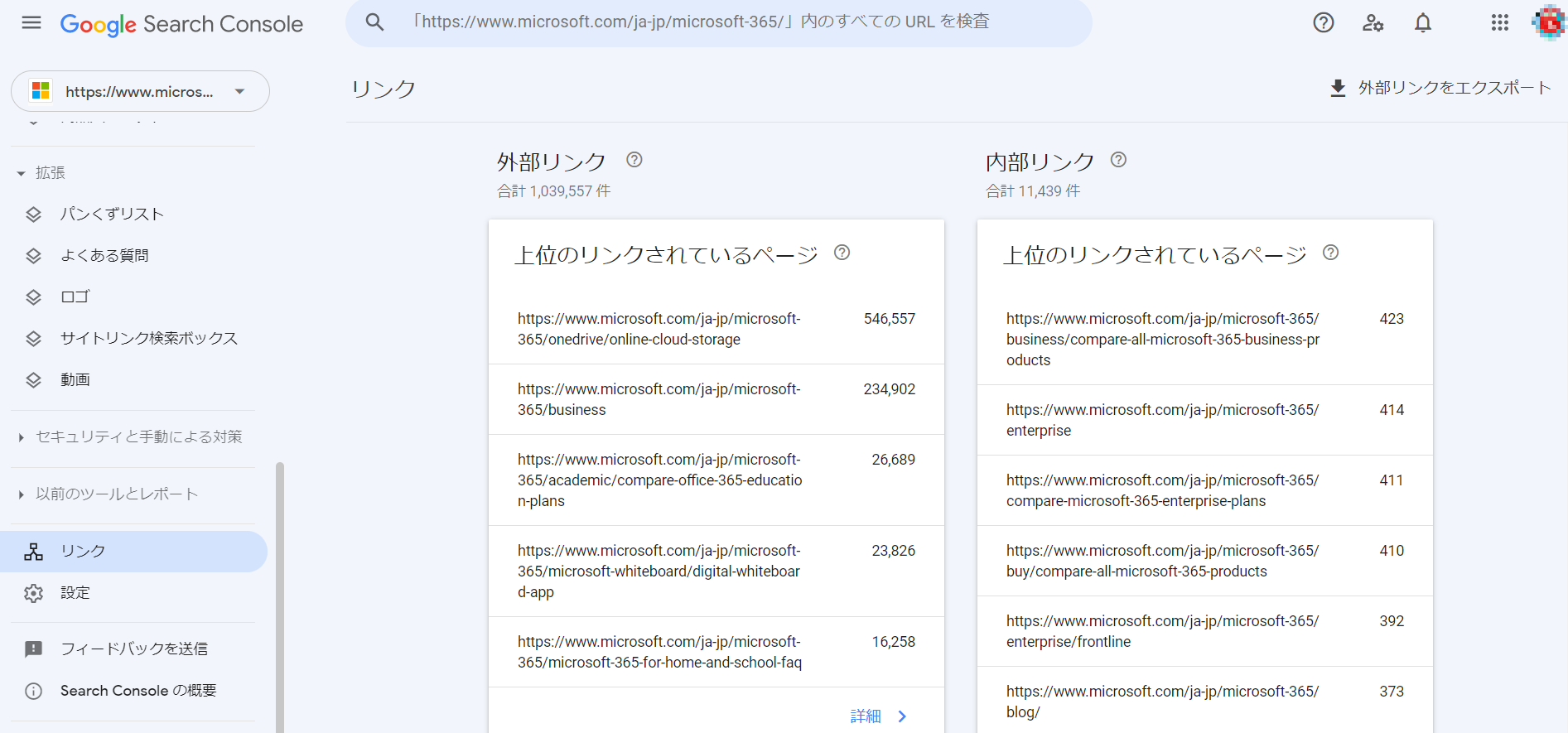Open the compare-microsoft-365-enterprise-plans internal row

(x=1205, y=490)
